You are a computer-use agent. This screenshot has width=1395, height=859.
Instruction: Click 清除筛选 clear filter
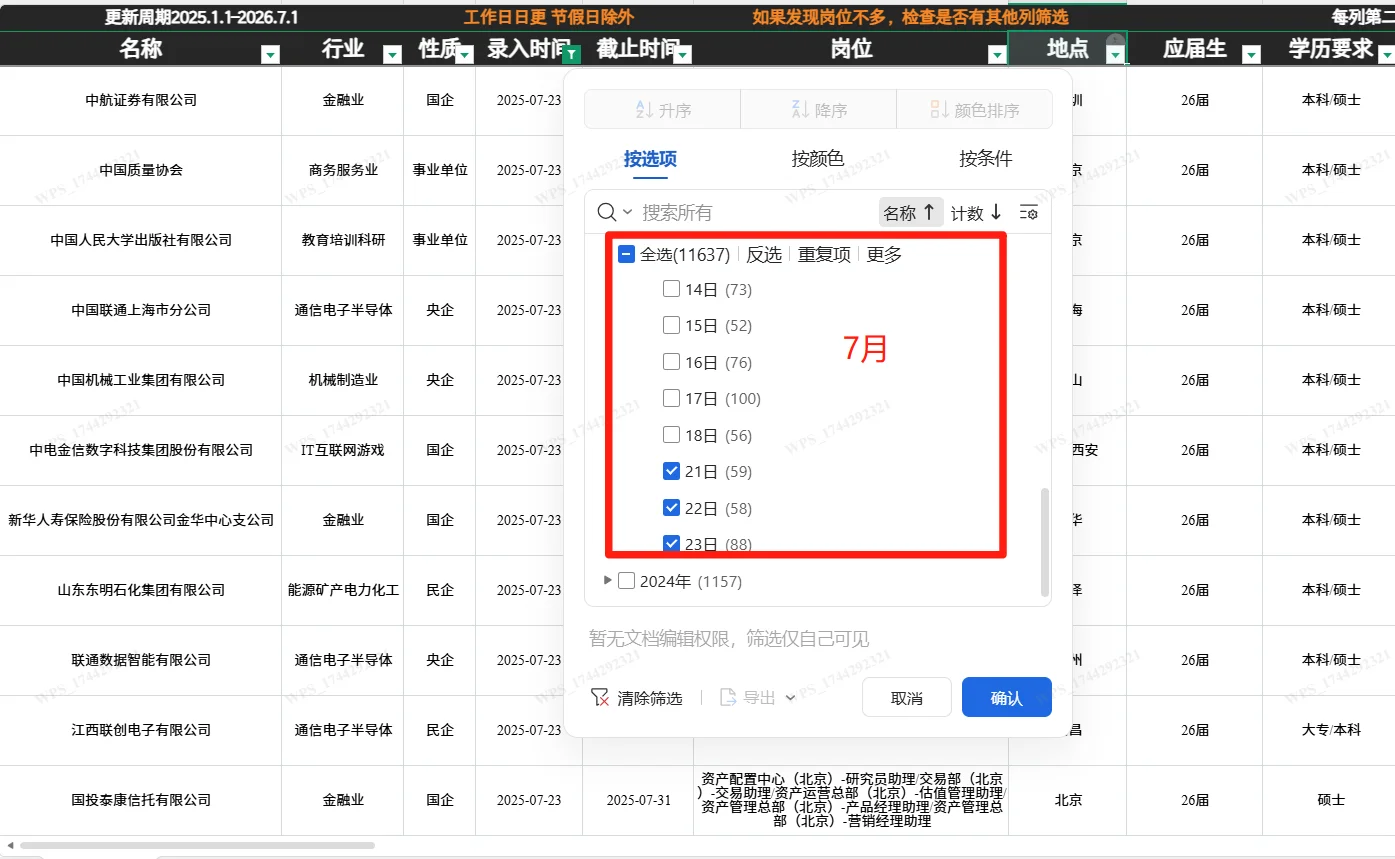pyautogui.click(x=637, y=698)
